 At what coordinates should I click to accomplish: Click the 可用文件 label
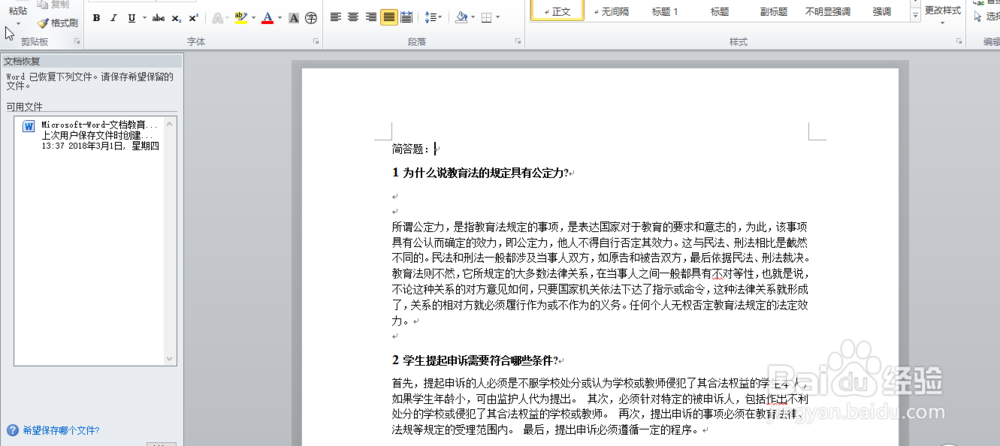point(24,107)
